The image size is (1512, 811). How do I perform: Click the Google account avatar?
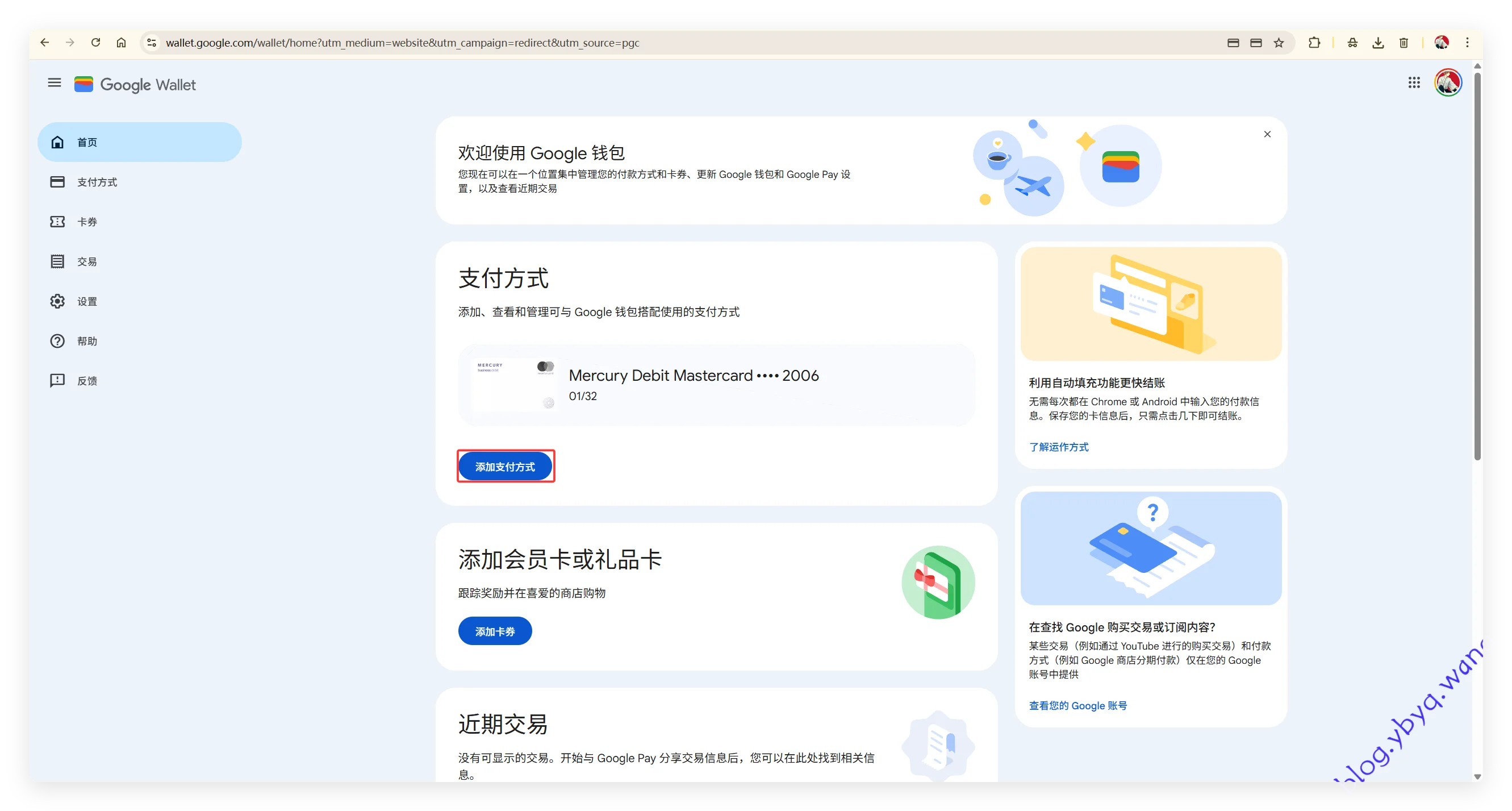1447,83
